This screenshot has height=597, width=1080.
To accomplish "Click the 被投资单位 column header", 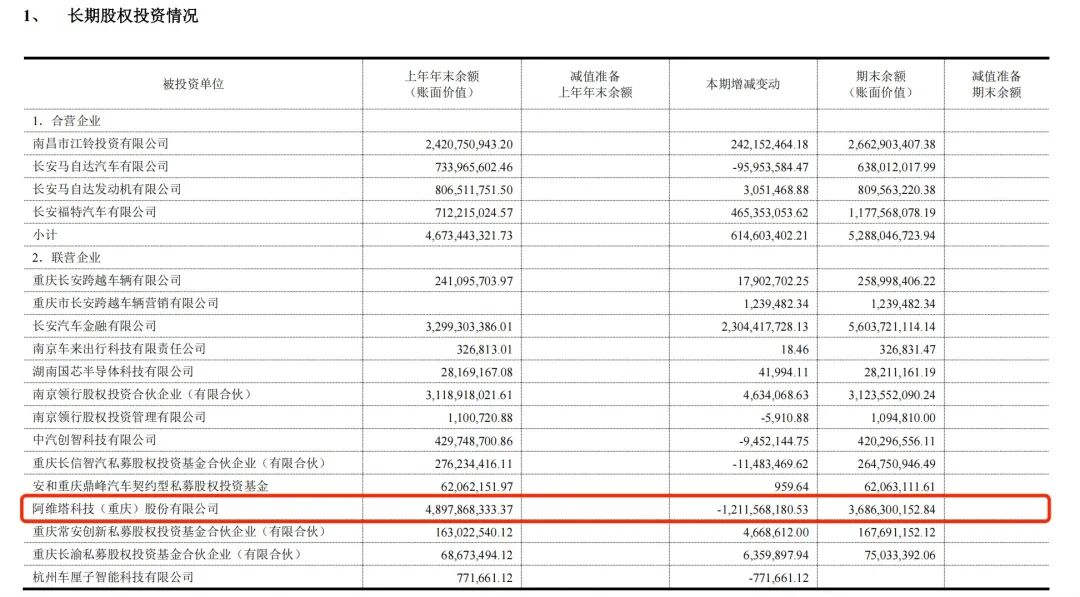I will [x=193, y=84].
